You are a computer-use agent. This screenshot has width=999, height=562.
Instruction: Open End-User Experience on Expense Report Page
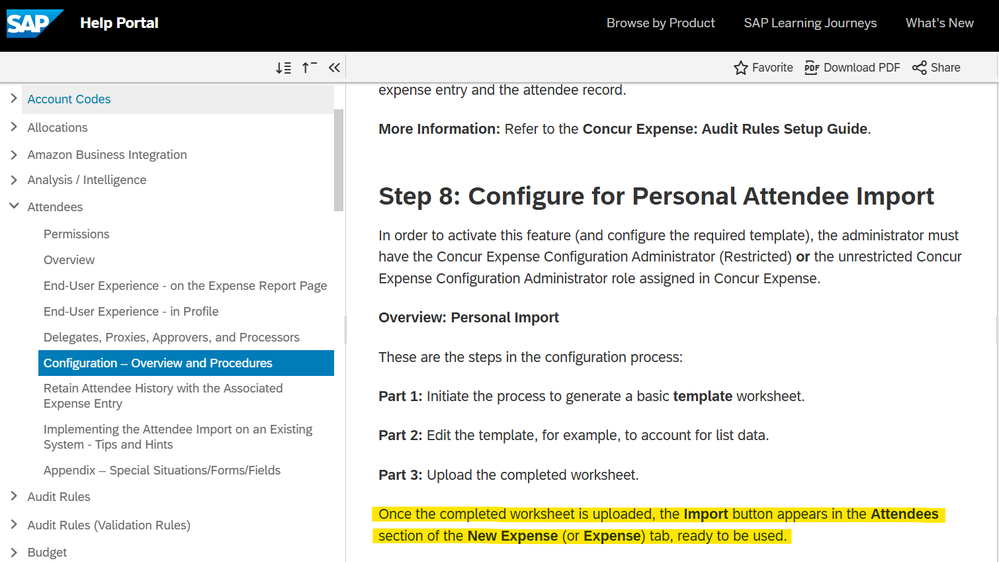185,285
